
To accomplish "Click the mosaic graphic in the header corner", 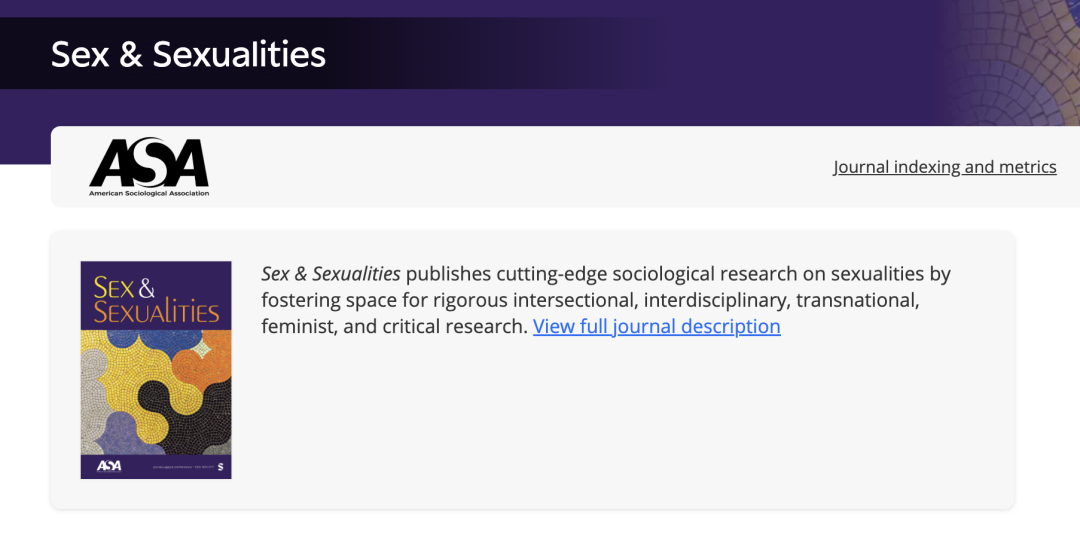I will click(1012, 63).
